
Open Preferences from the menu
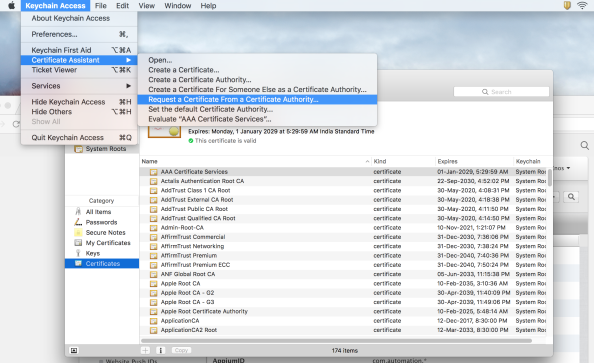[79, 34]
